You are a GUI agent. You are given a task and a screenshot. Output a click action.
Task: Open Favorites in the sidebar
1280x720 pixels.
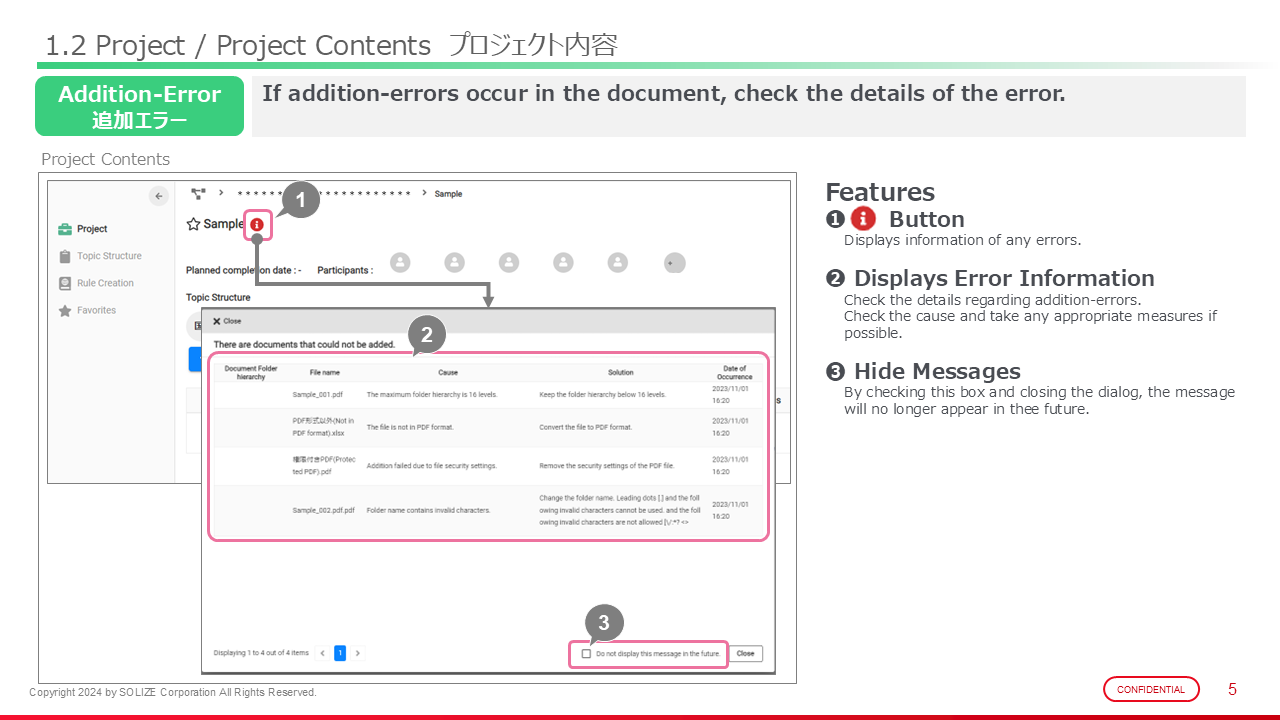click(96, 310)
